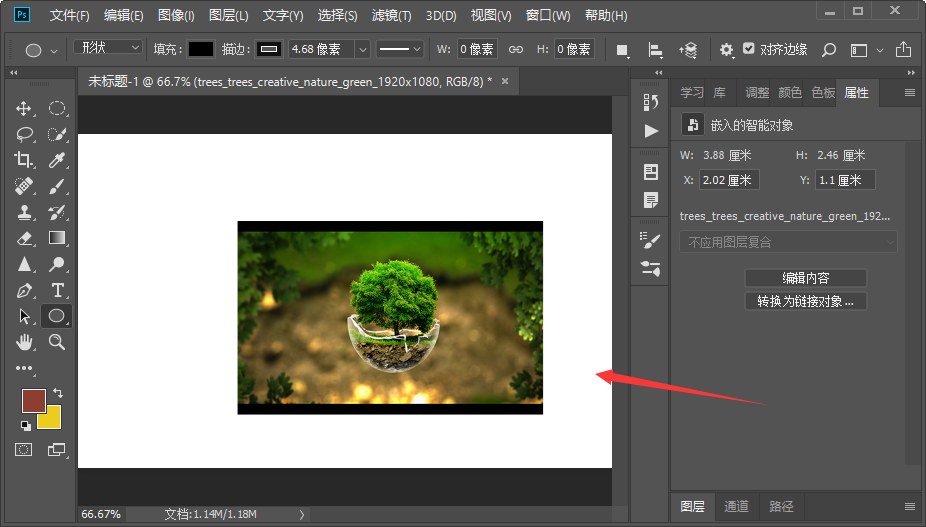The height and width of the screenshot is (527, 926).
Task: Select the Pen tool
Action: 24,290
